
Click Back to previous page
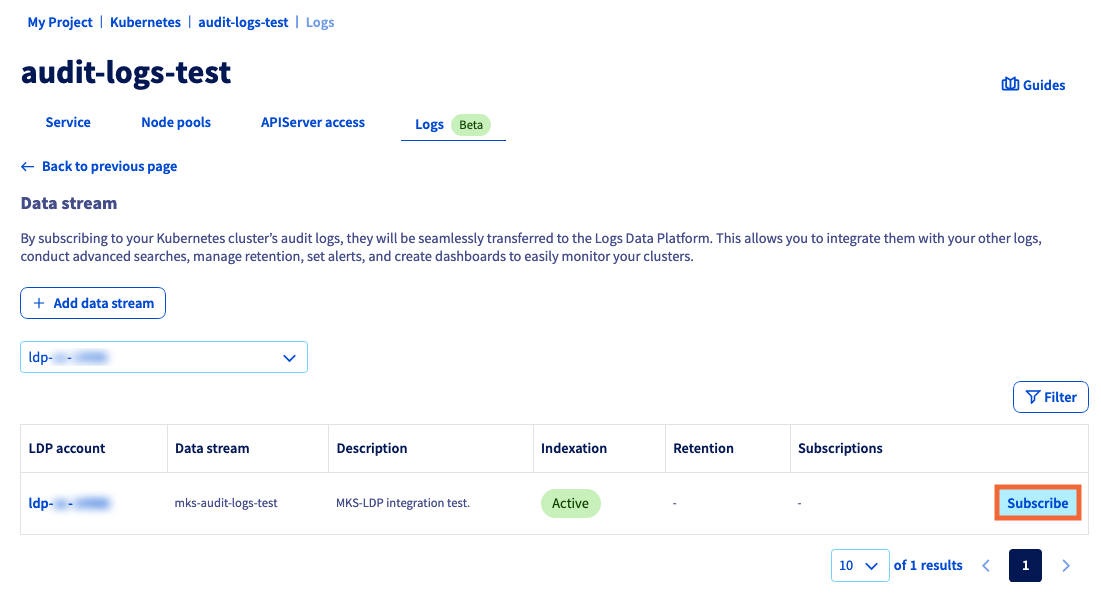[109, 166]
